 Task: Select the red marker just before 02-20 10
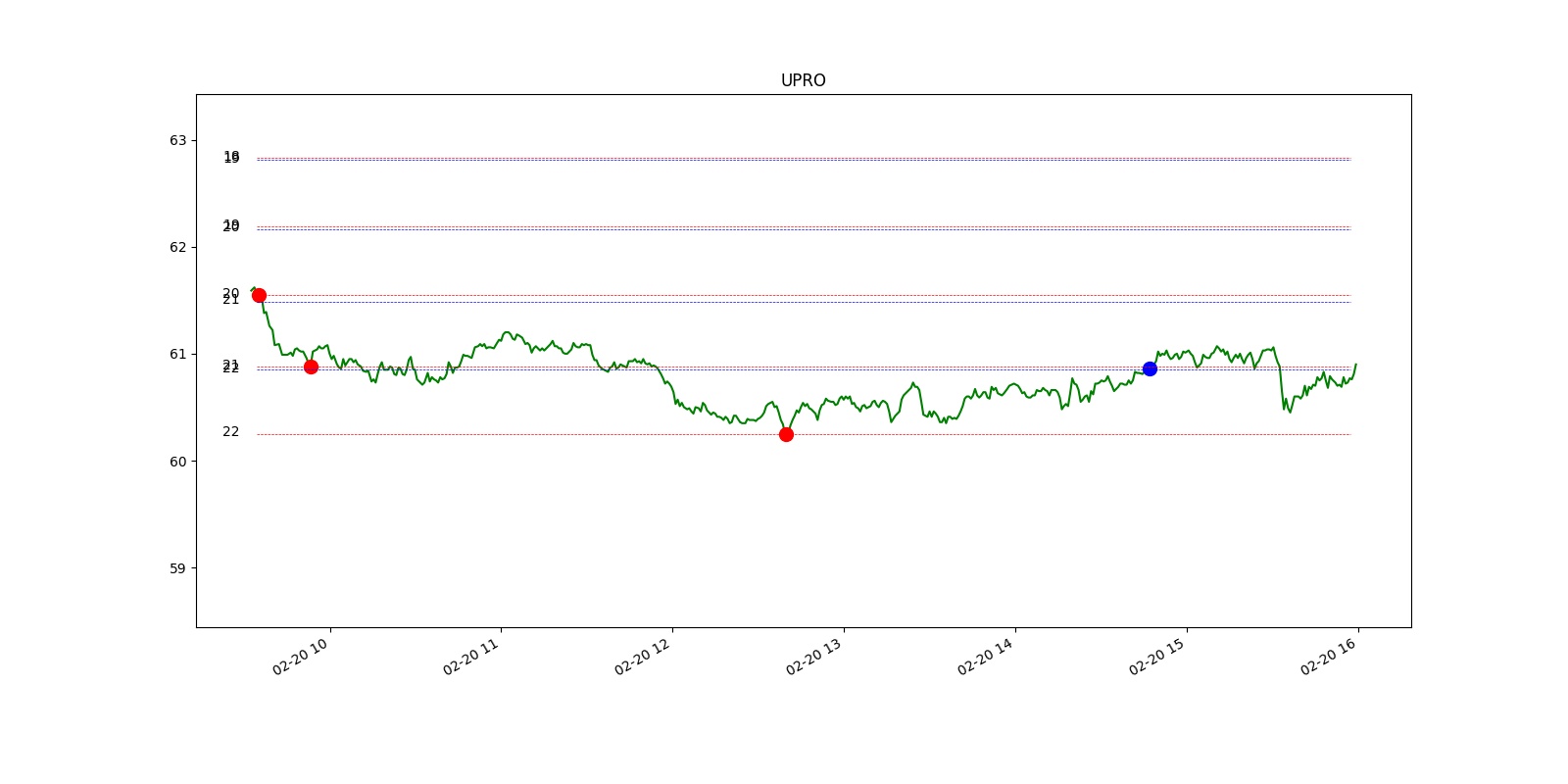click(x=311, y=367)
